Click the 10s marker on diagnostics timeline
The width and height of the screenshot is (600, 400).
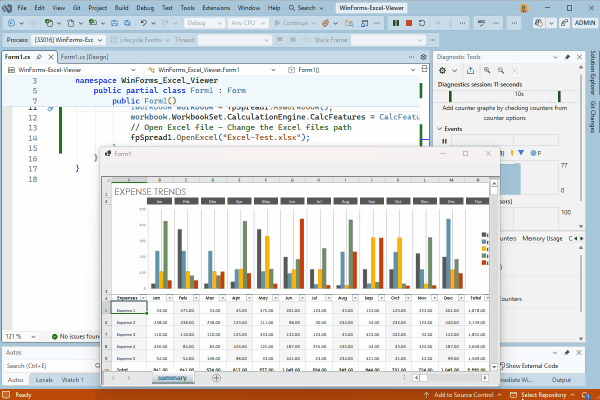click(519, 94)
